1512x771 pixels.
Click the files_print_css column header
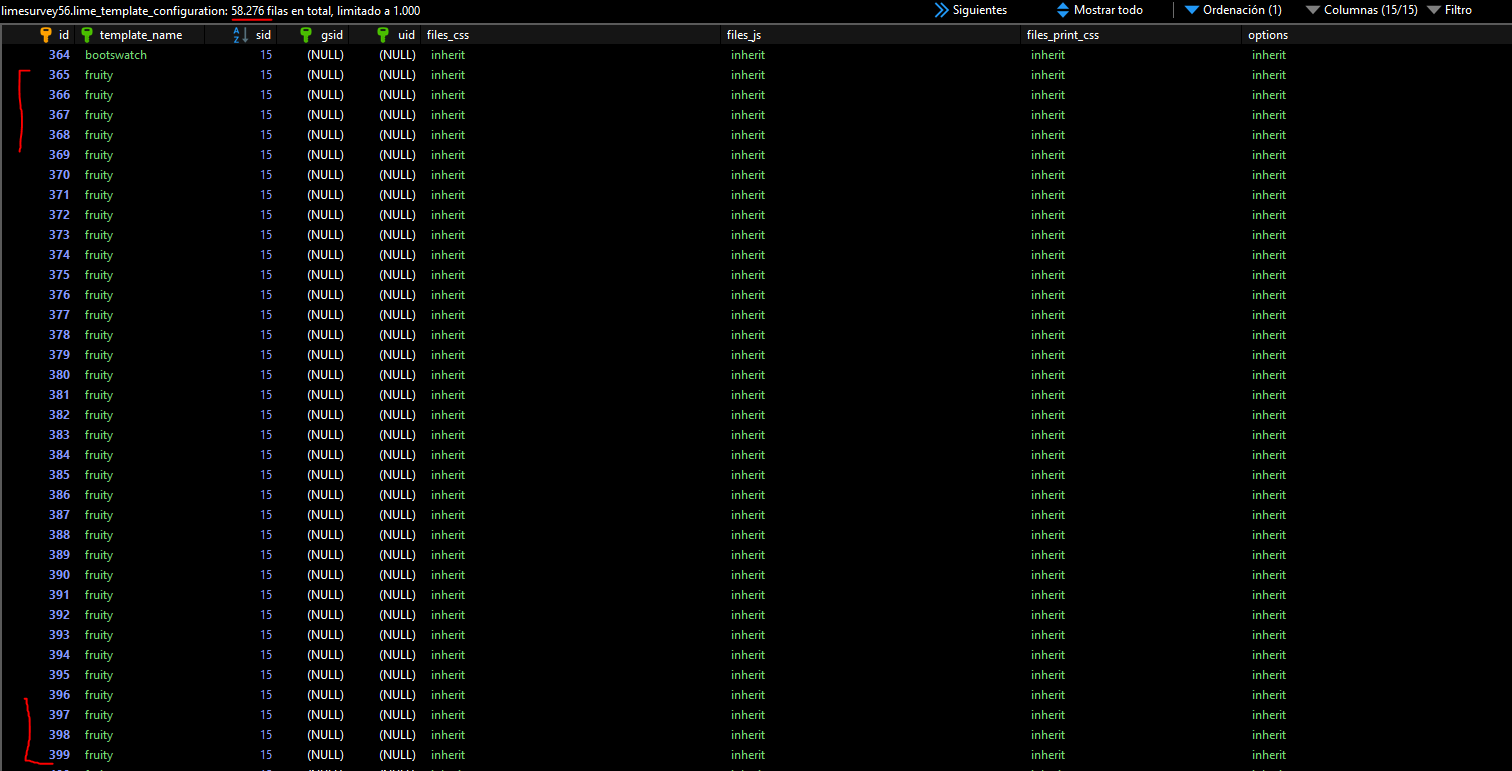coord(1063,35)
